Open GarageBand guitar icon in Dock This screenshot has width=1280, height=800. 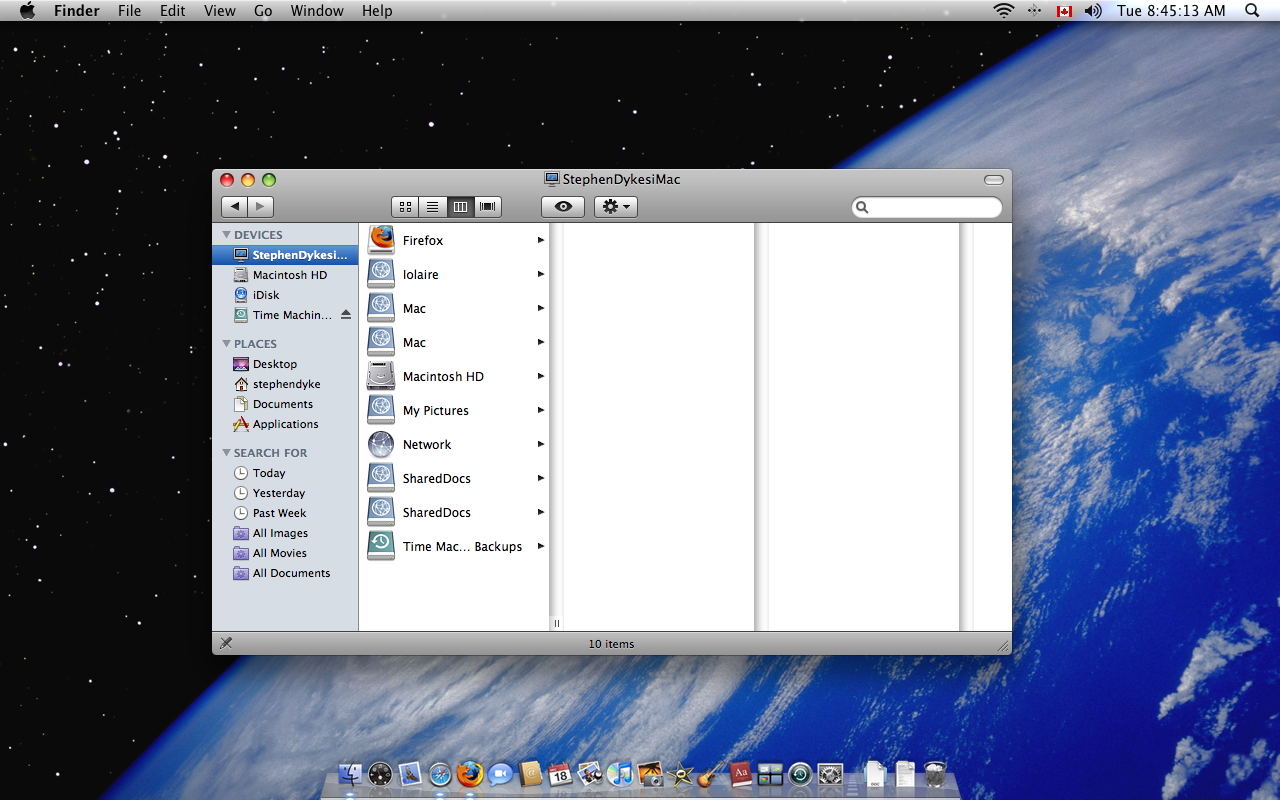click(710, 773)
